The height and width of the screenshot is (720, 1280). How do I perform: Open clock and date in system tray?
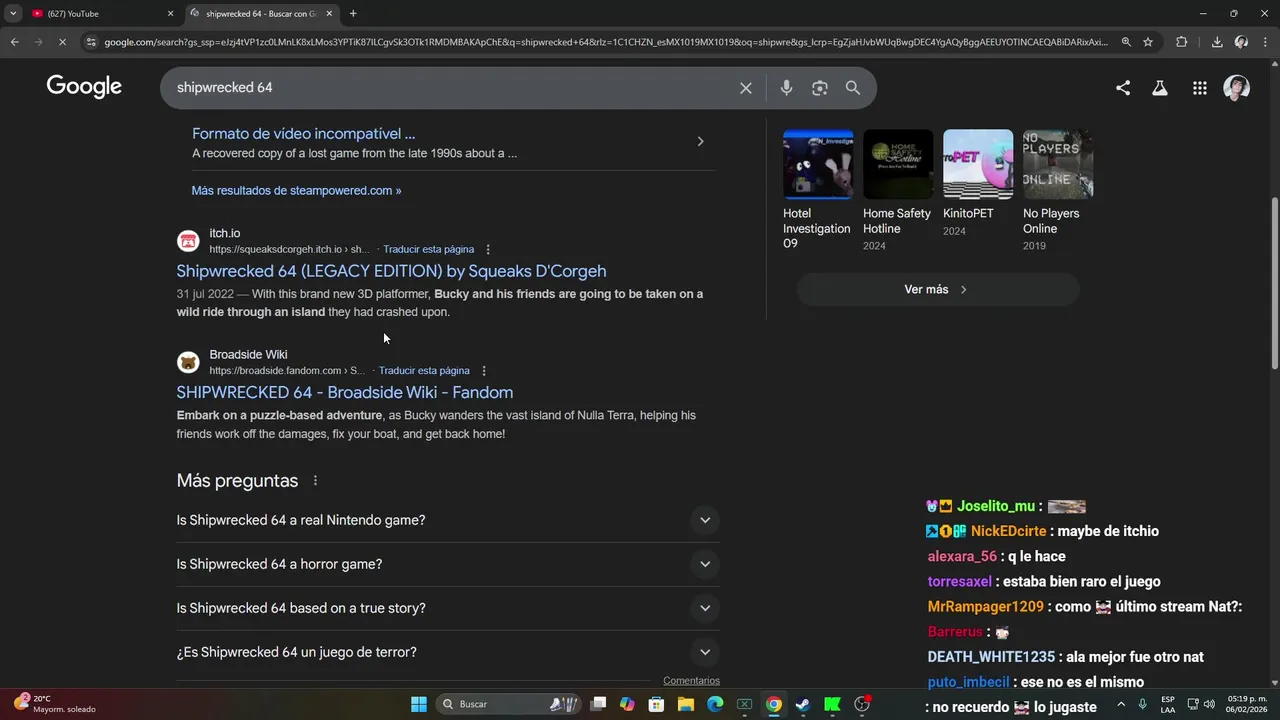pos(1247,704)
